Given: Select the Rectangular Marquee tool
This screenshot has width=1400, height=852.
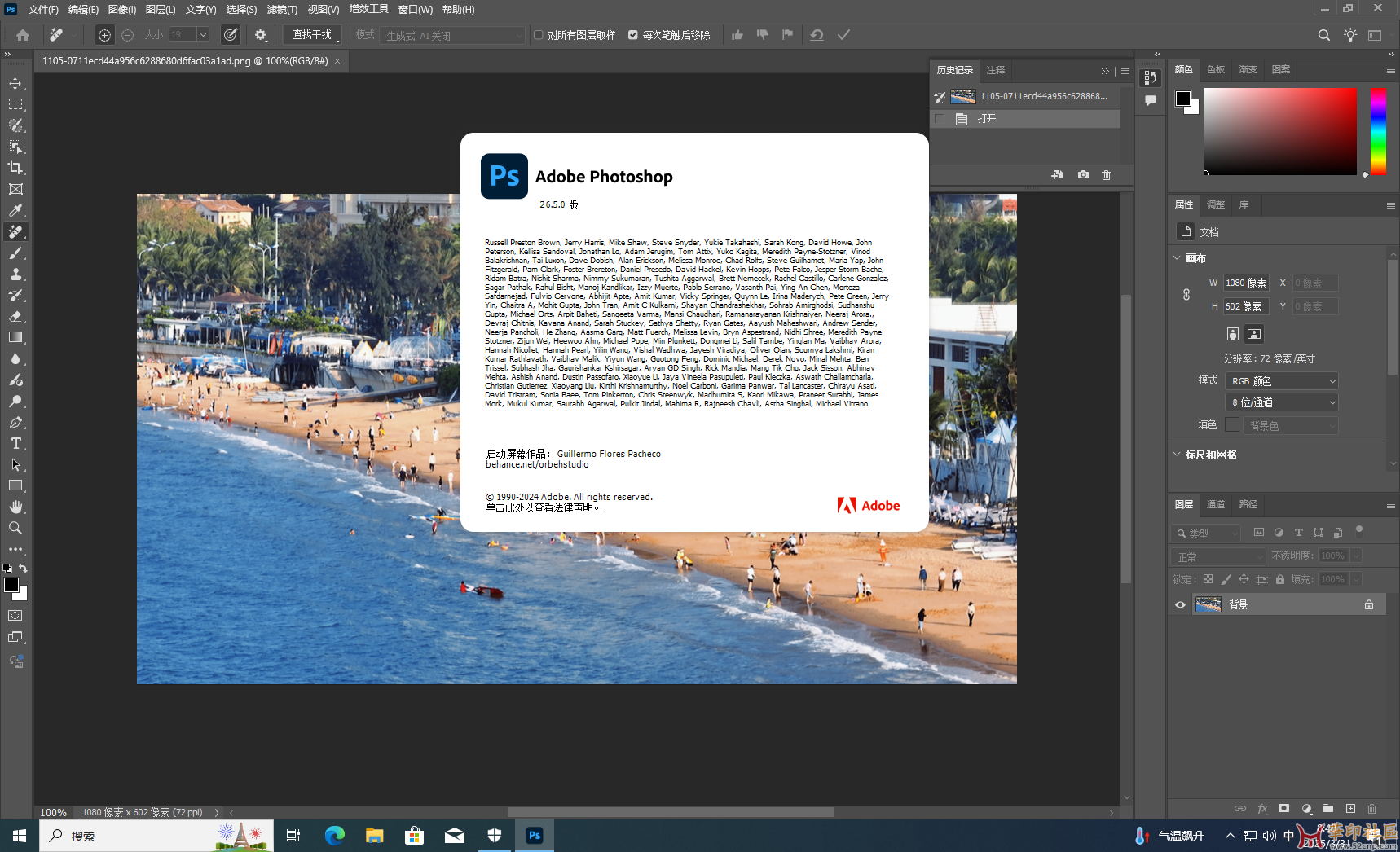Looking at the screenshot, I should point(15,104).
